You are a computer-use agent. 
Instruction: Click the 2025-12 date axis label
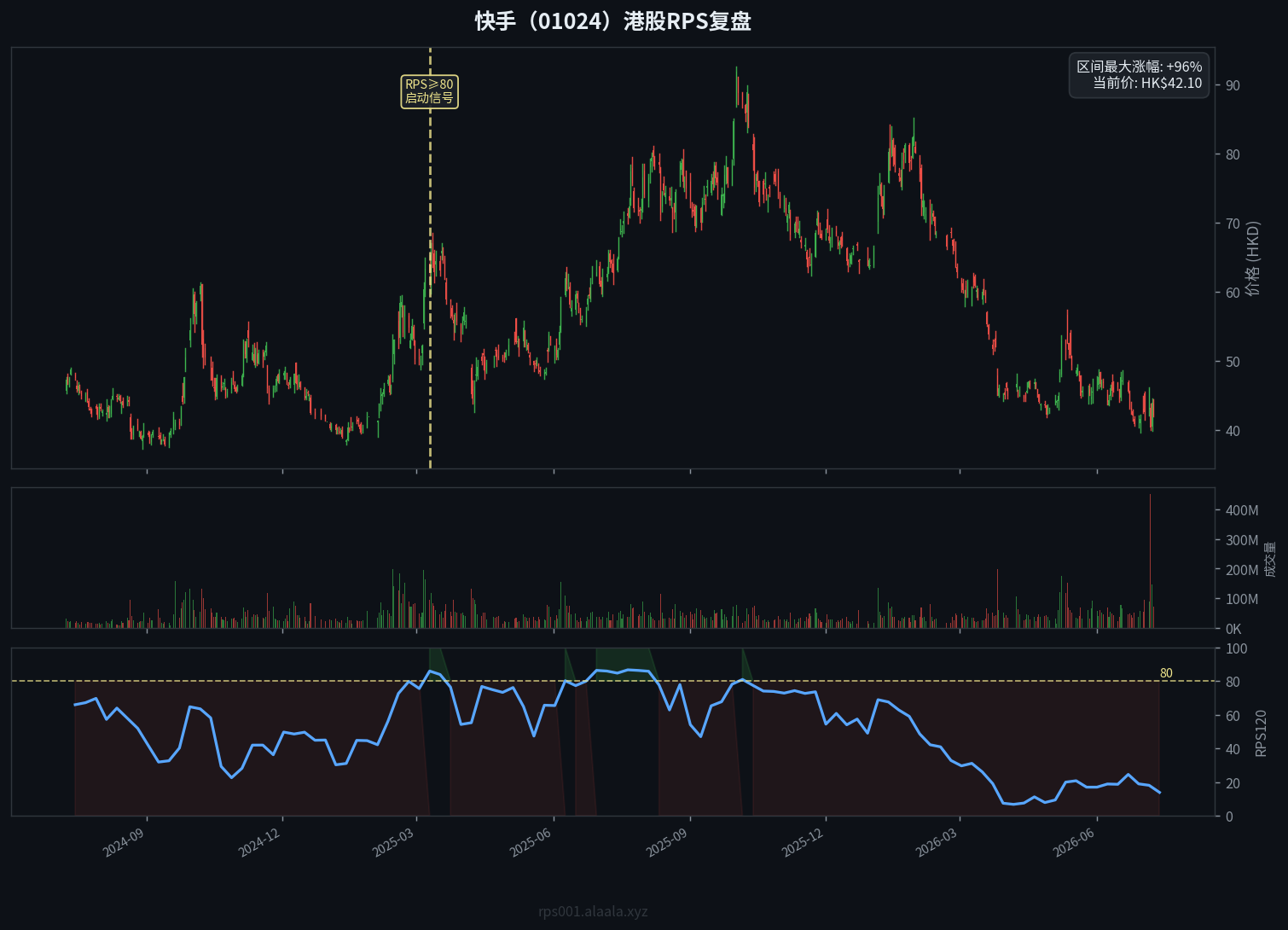pyautogui.click(x=804, y=842)
